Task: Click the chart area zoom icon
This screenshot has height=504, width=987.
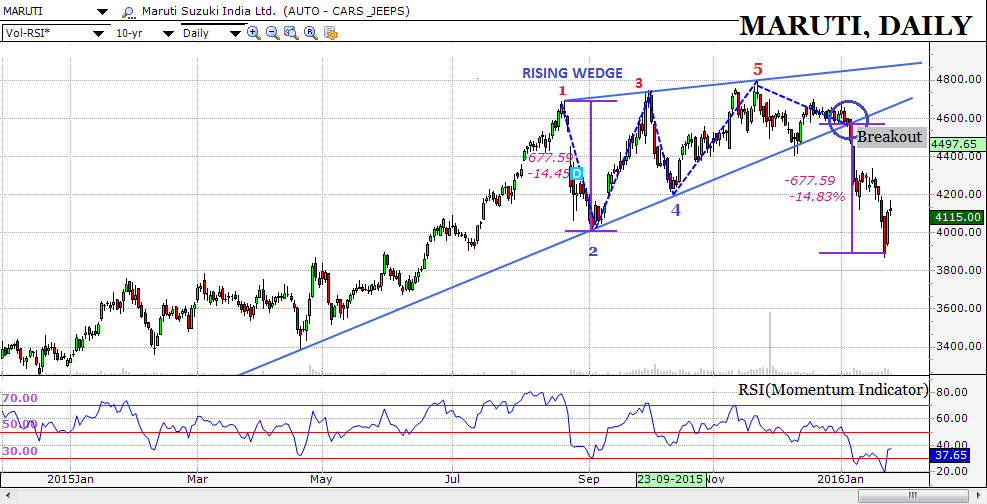Action: (291, 33)
